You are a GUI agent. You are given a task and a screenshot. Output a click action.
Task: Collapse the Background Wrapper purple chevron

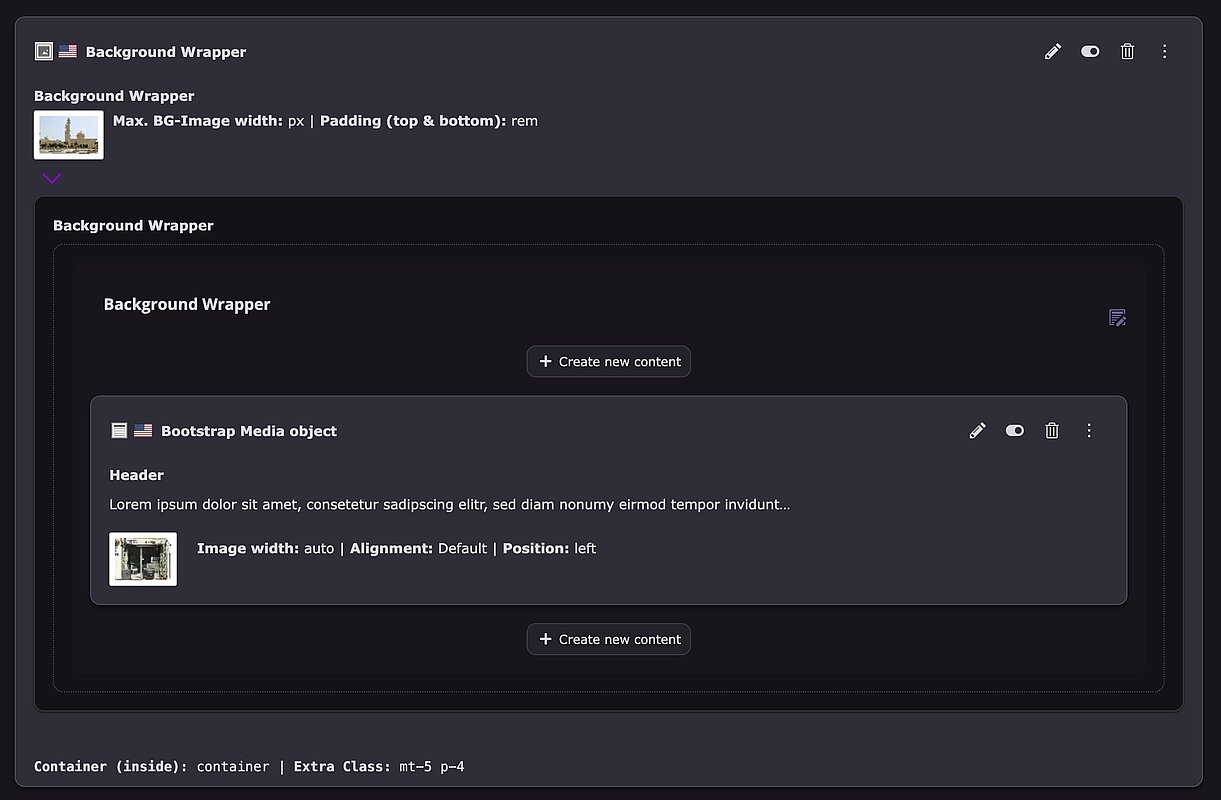52,179
